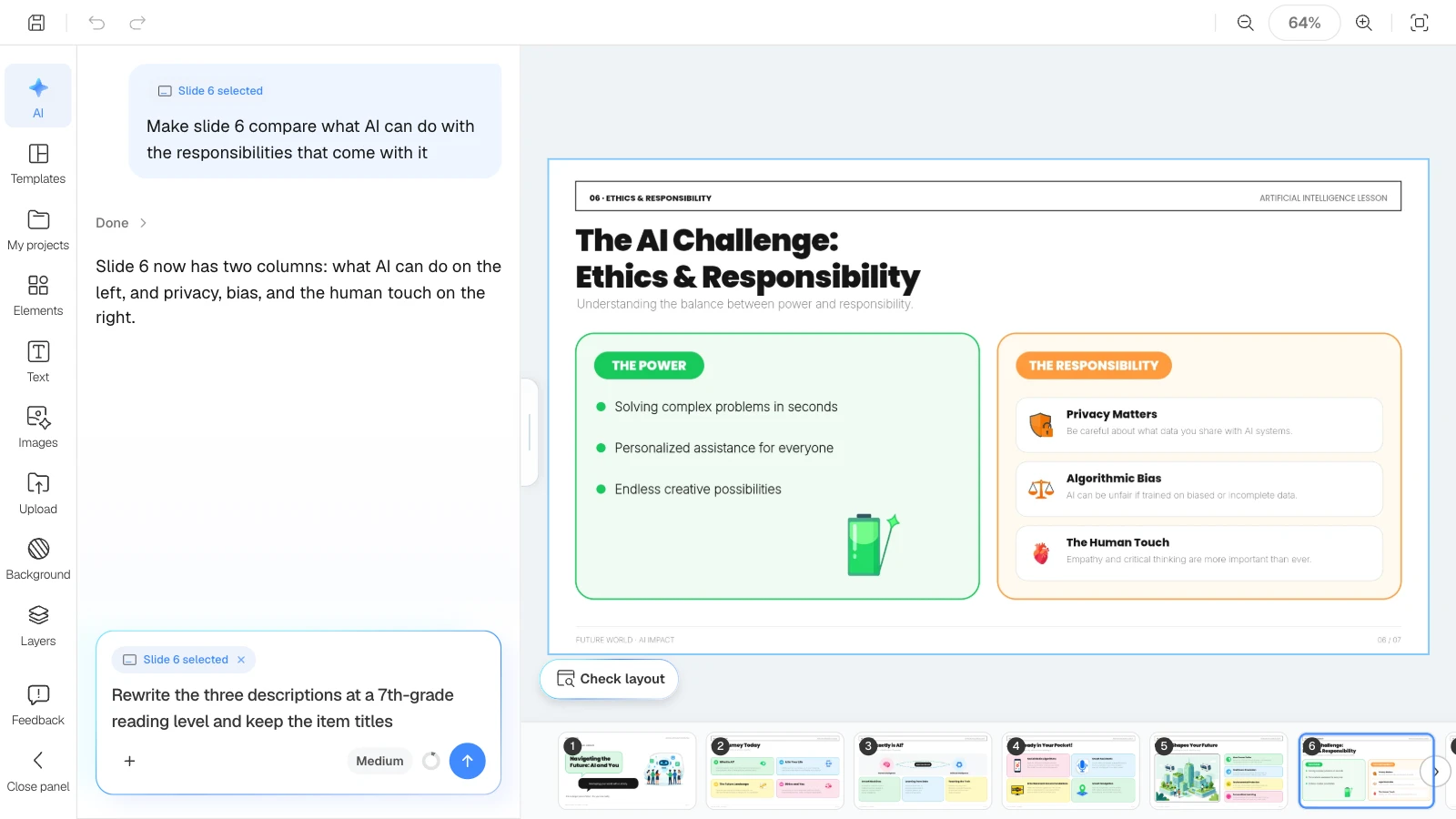Viewport: 1456px width, 819px height.
Task: Select the Text tool in sidebar
Action: point(38,361)
